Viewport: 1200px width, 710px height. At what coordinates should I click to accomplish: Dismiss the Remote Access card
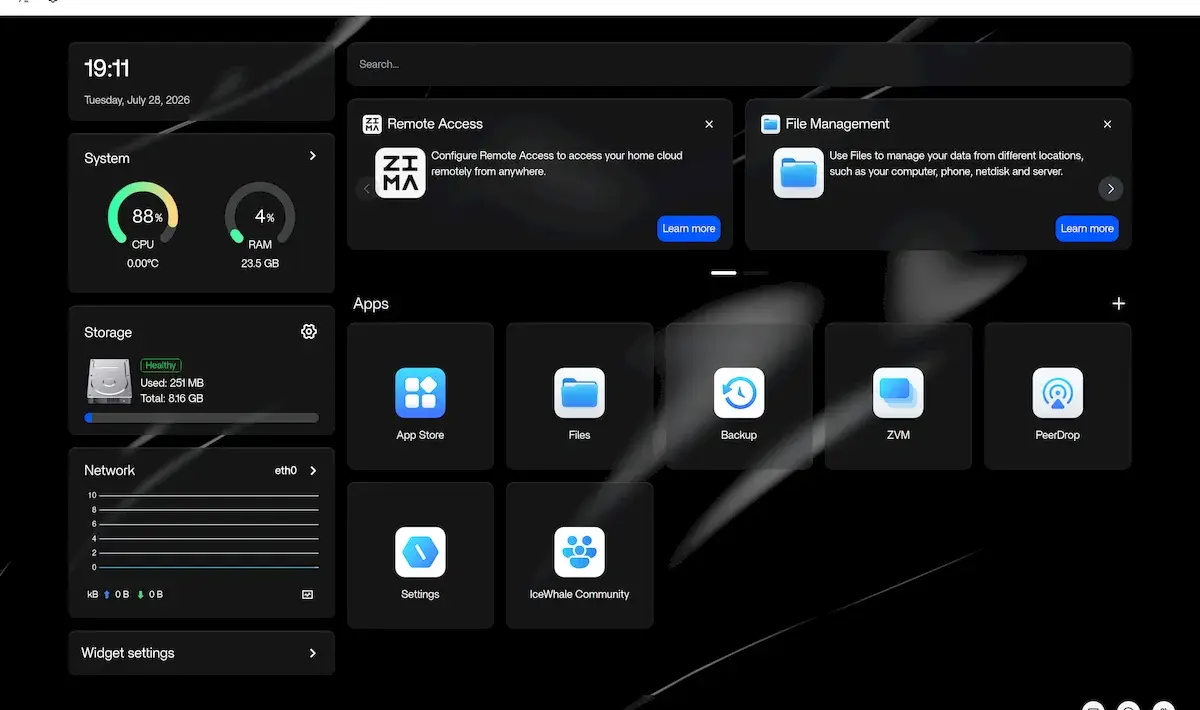pos(709,124)
